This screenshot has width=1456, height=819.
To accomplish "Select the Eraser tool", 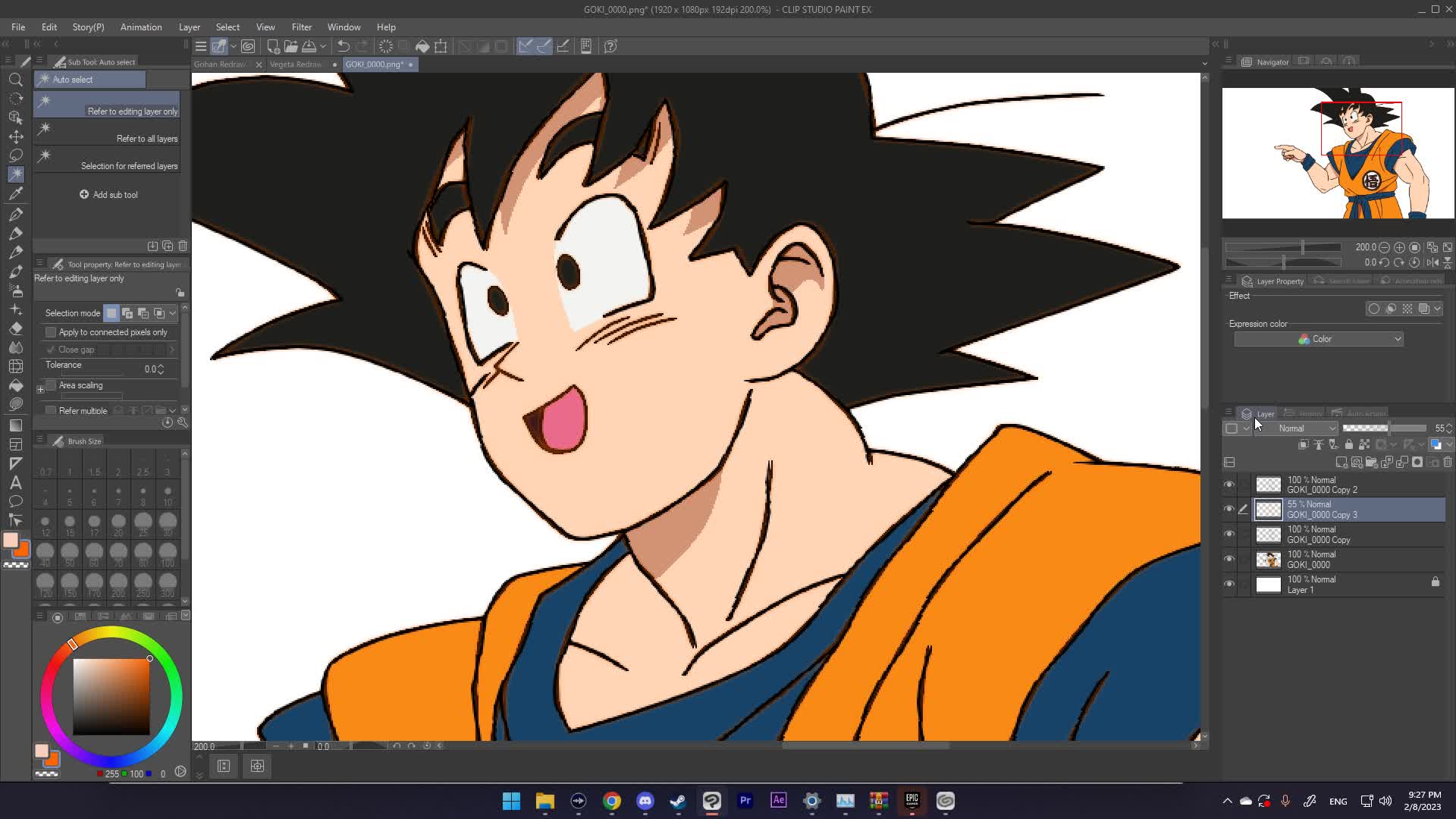I will coord(15,328).
